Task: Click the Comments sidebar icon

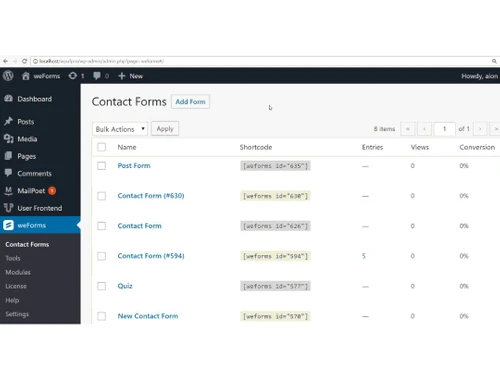Action: point(9,173)
